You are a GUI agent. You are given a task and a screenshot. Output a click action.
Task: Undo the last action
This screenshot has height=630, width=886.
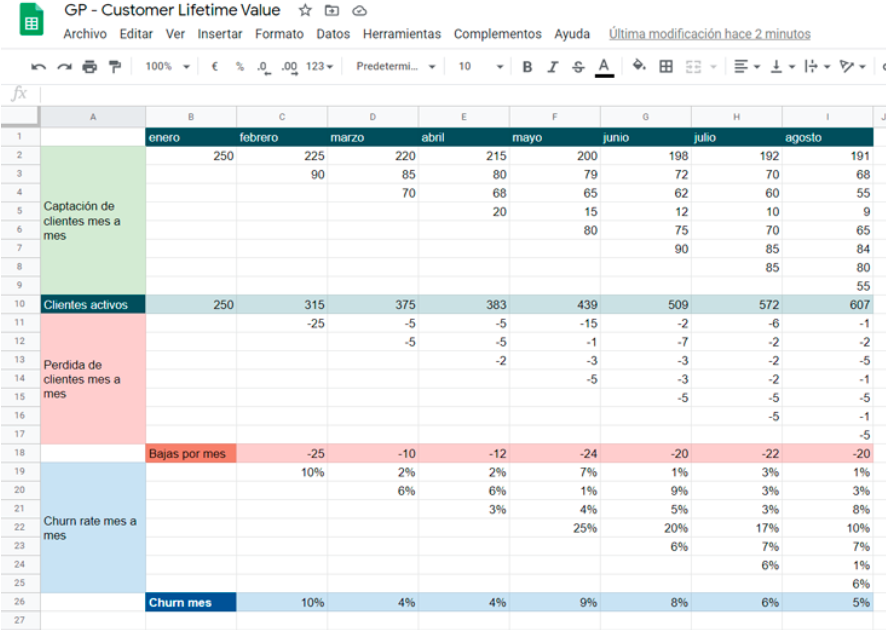click(38, 67)
